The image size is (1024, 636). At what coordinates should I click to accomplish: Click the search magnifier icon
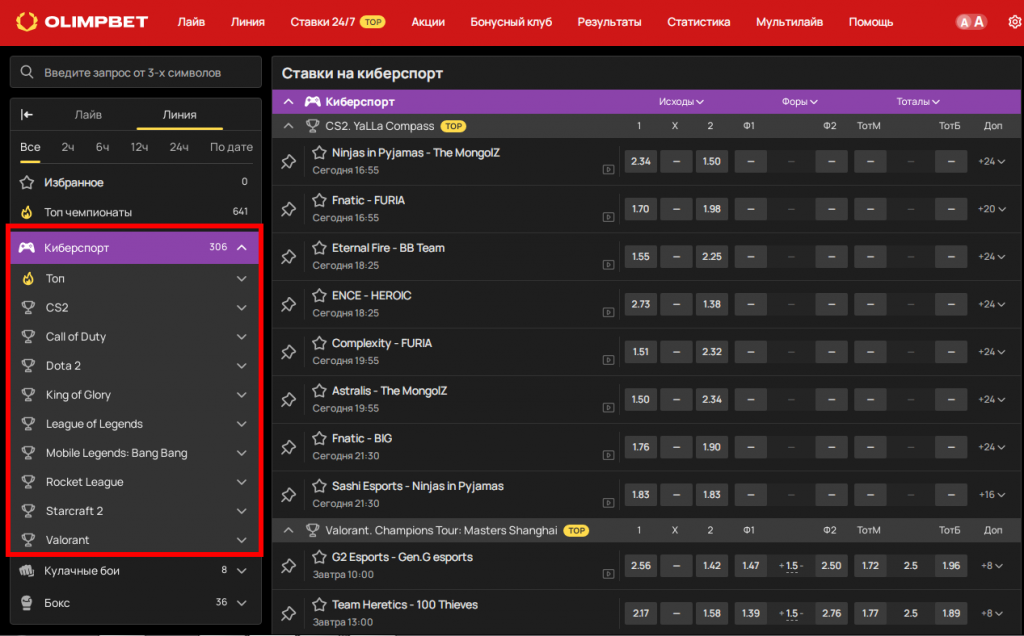(27, 72)
